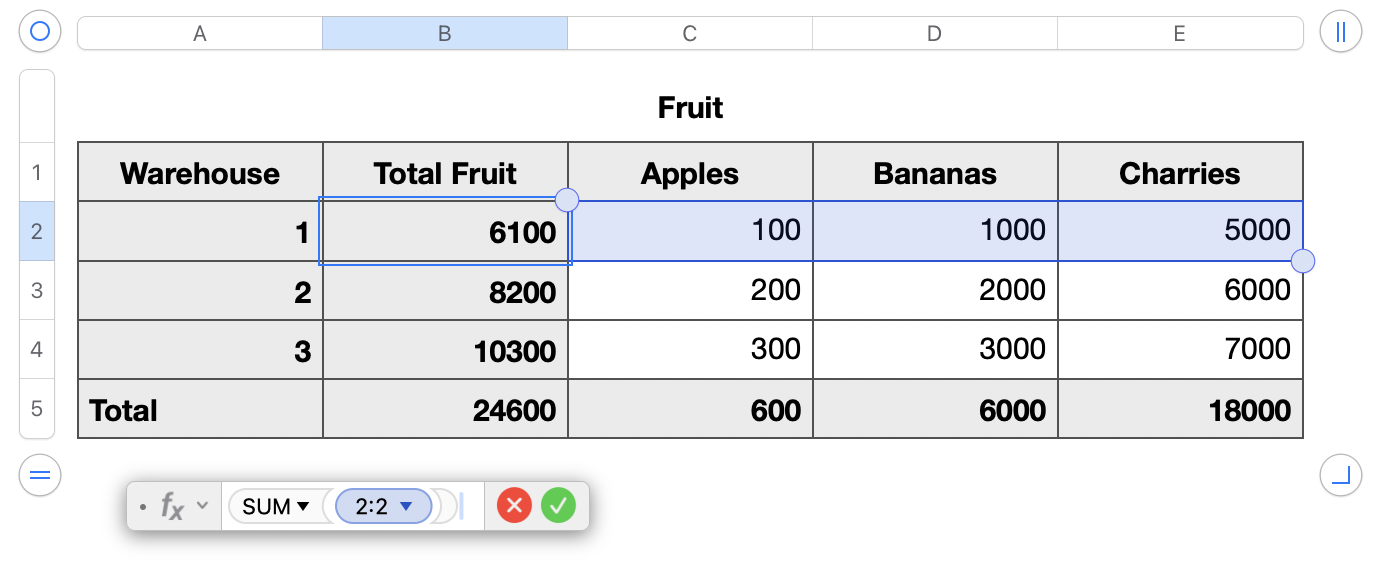Click the green checkmark to accept formula

[x=558, y=506]
